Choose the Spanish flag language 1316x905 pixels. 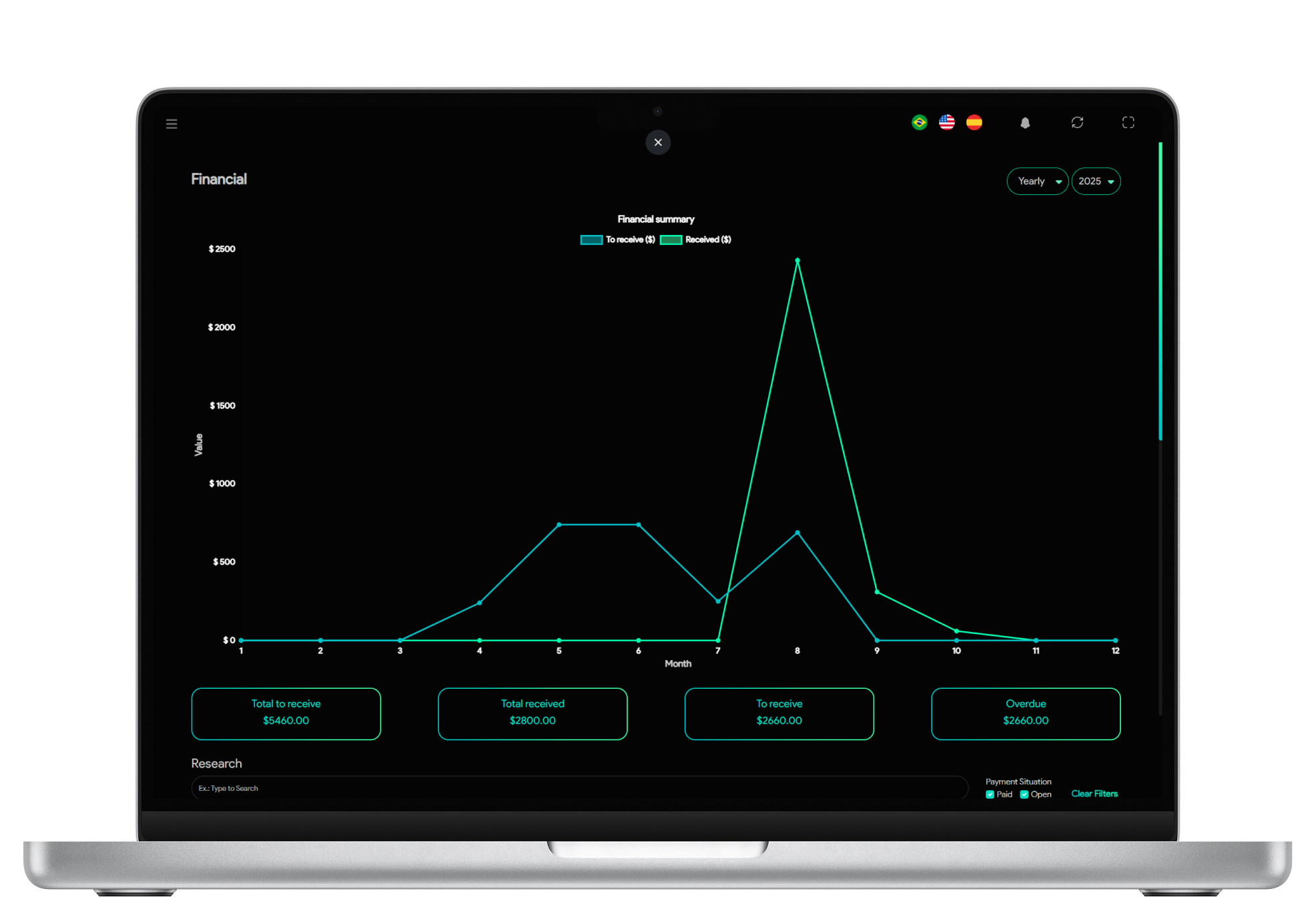[x=974, y=122]
